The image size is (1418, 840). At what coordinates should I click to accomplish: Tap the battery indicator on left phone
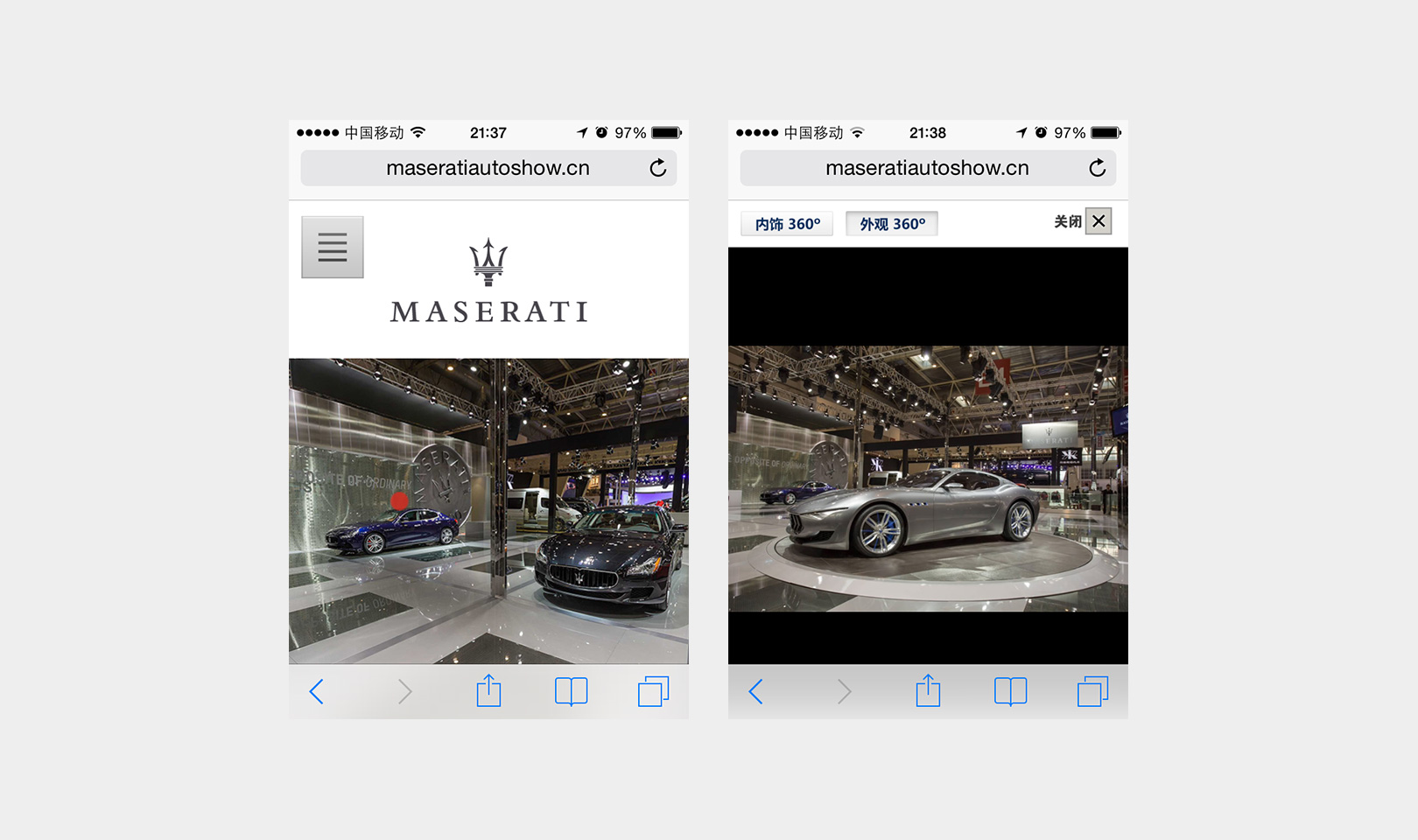tap(667, 133)
